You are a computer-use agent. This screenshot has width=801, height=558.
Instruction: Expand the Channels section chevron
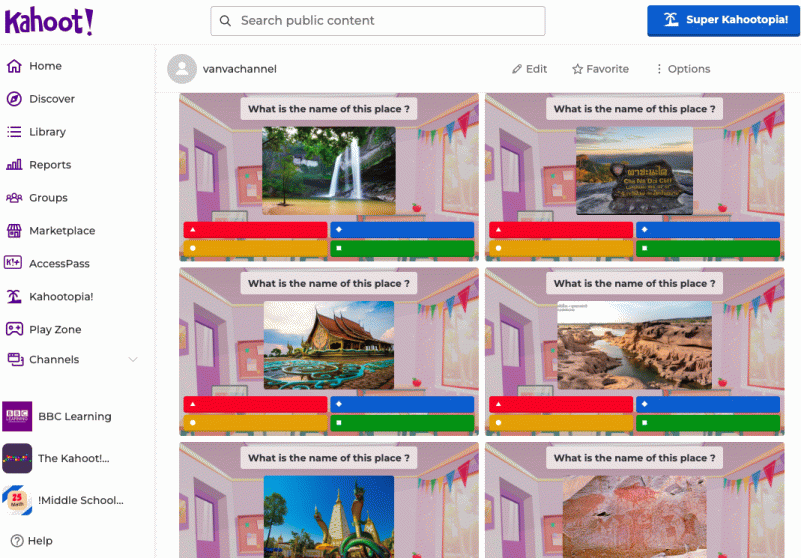133,360
